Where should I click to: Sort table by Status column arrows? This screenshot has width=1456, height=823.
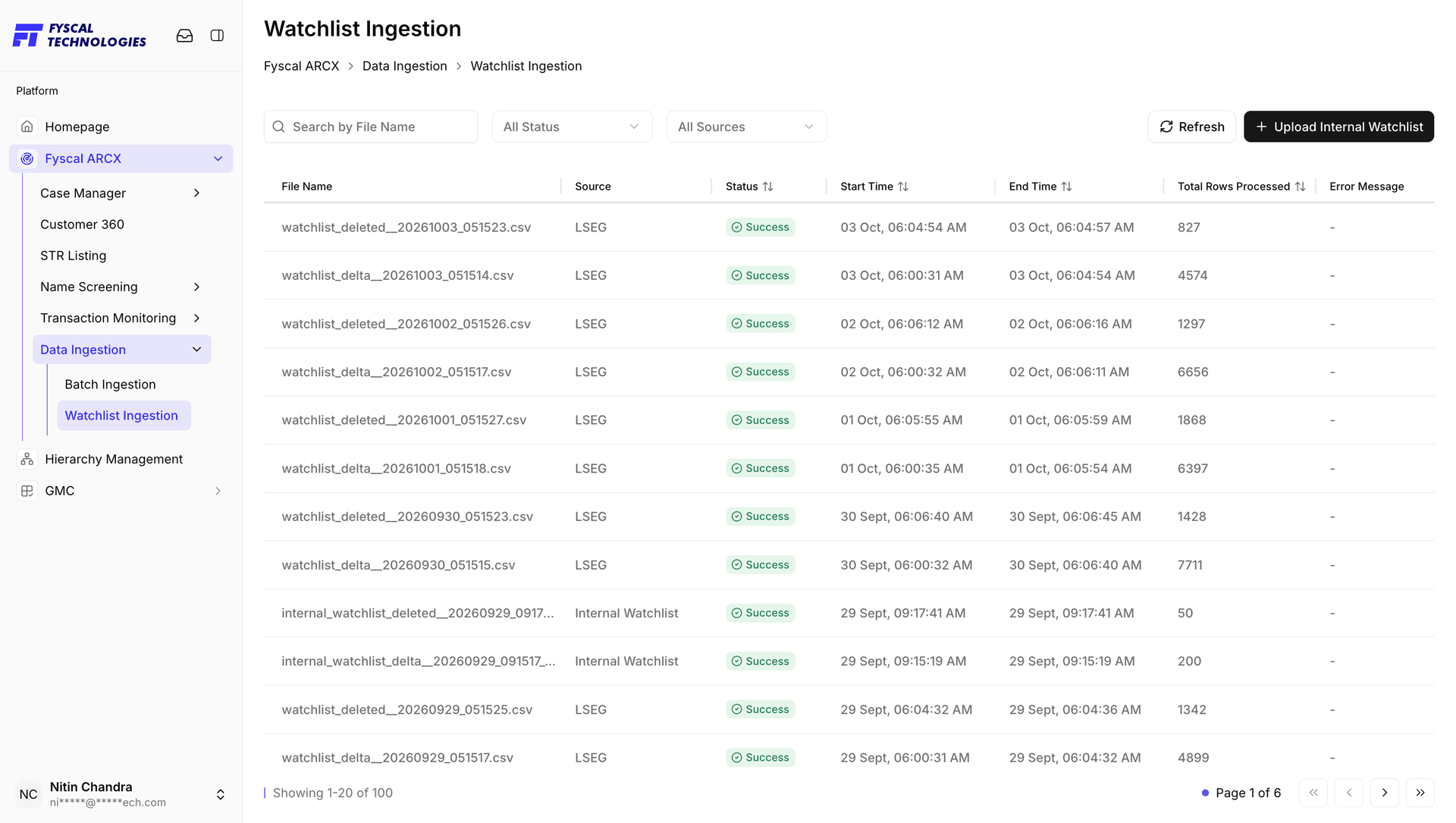click(x=768, y=187)
